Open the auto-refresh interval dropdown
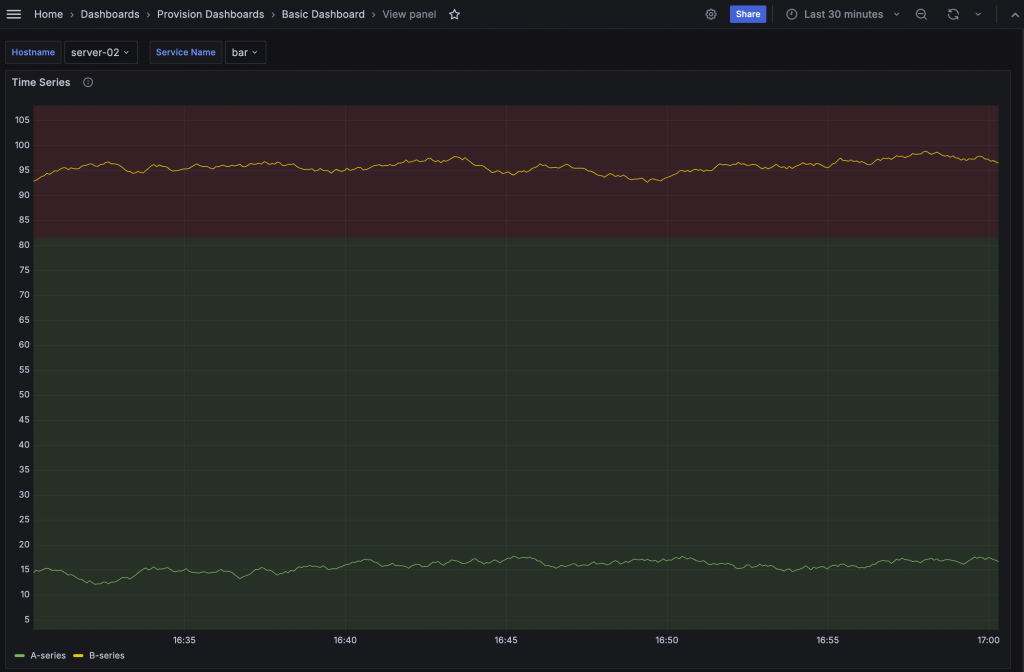 point(978,14)
